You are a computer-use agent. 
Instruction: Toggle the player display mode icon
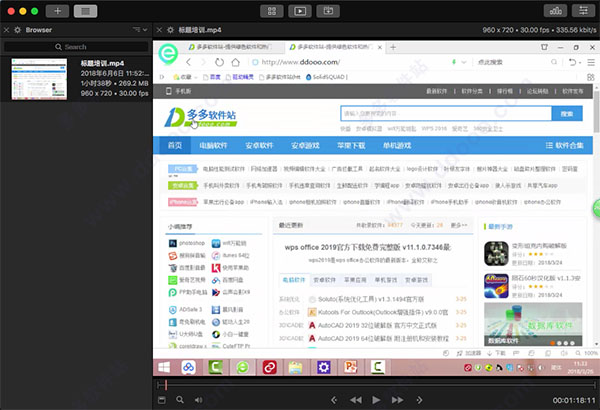pos(162,400)
